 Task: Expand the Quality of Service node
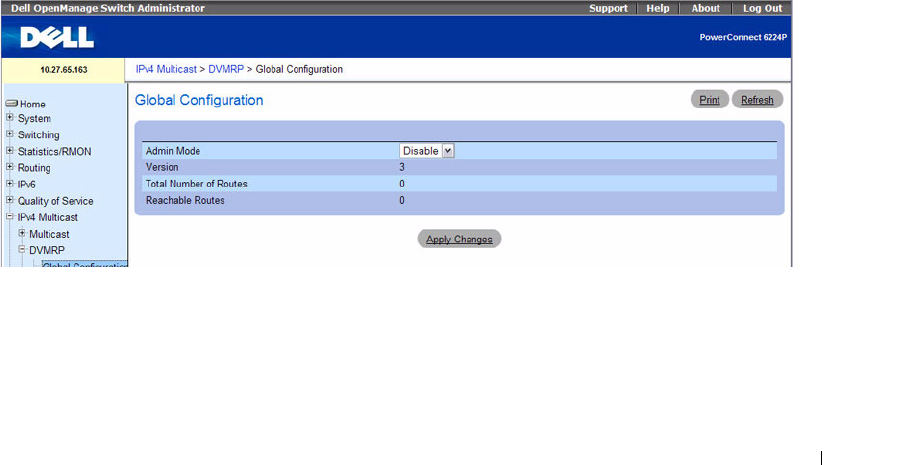[x=10, y=200]
